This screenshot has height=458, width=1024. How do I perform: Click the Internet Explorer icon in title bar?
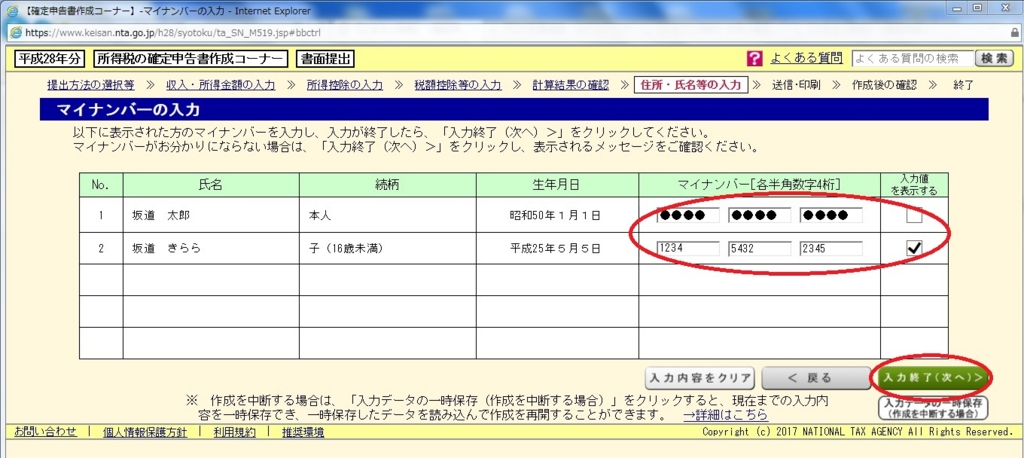(x=12, y=11)
